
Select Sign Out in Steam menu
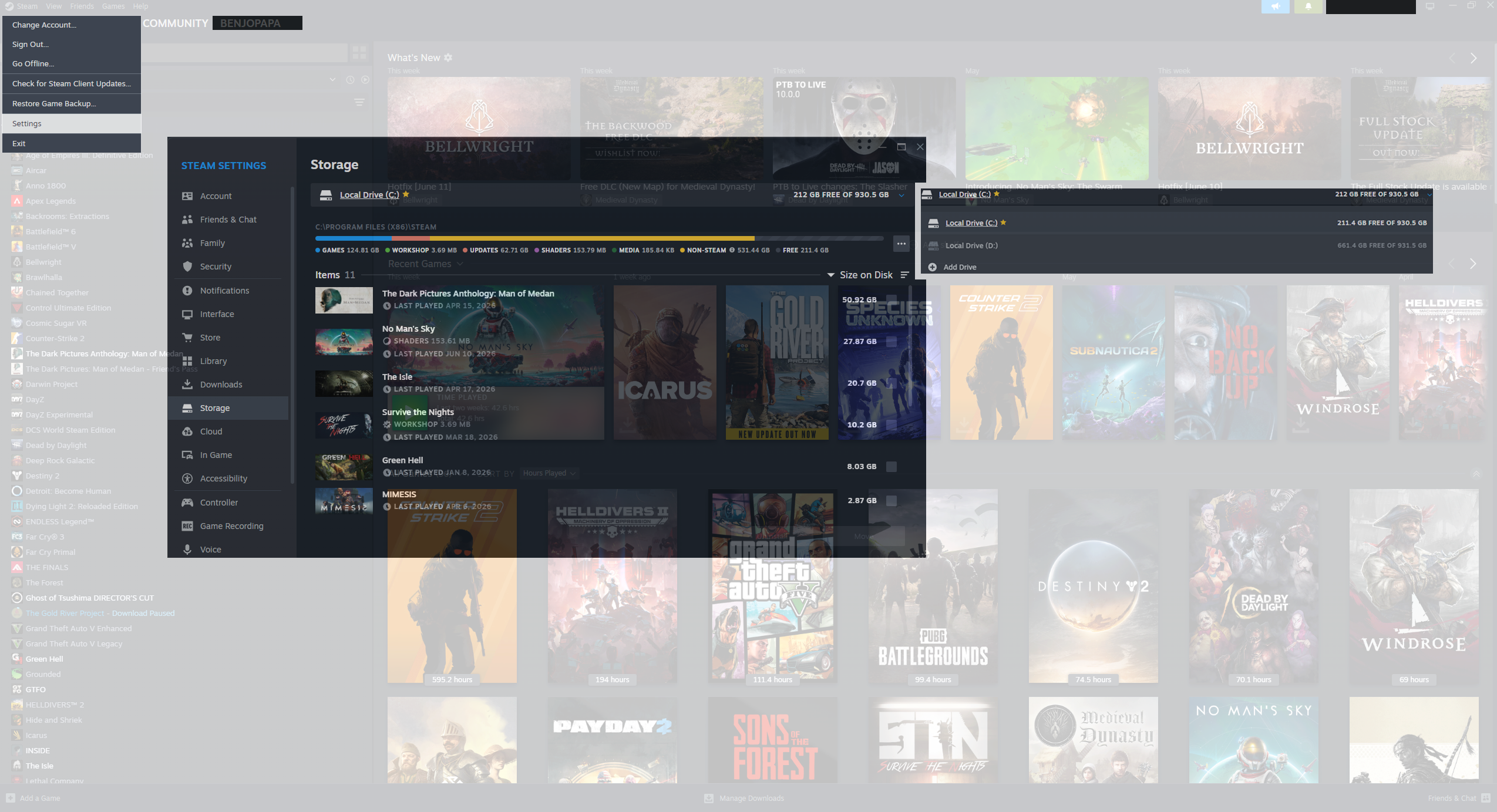pyautogui.click(x=72, y=44)
